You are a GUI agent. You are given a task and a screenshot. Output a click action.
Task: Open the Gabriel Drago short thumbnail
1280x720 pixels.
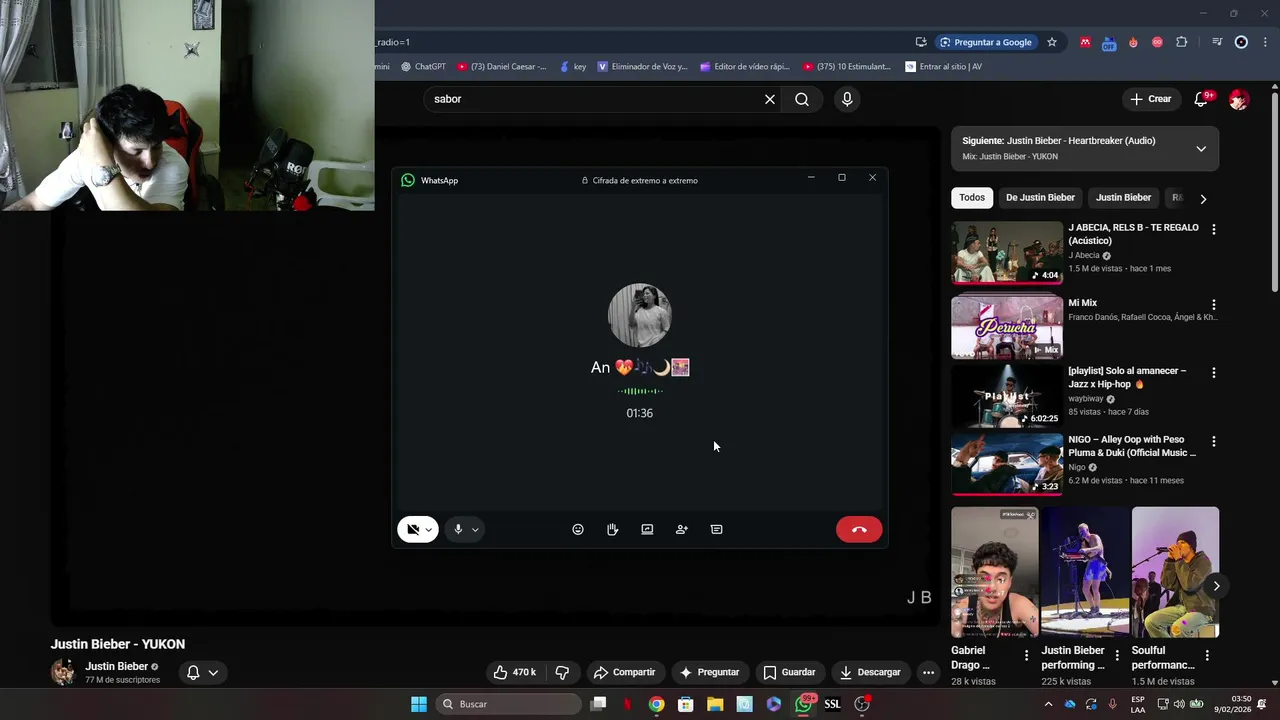[995, 572]
